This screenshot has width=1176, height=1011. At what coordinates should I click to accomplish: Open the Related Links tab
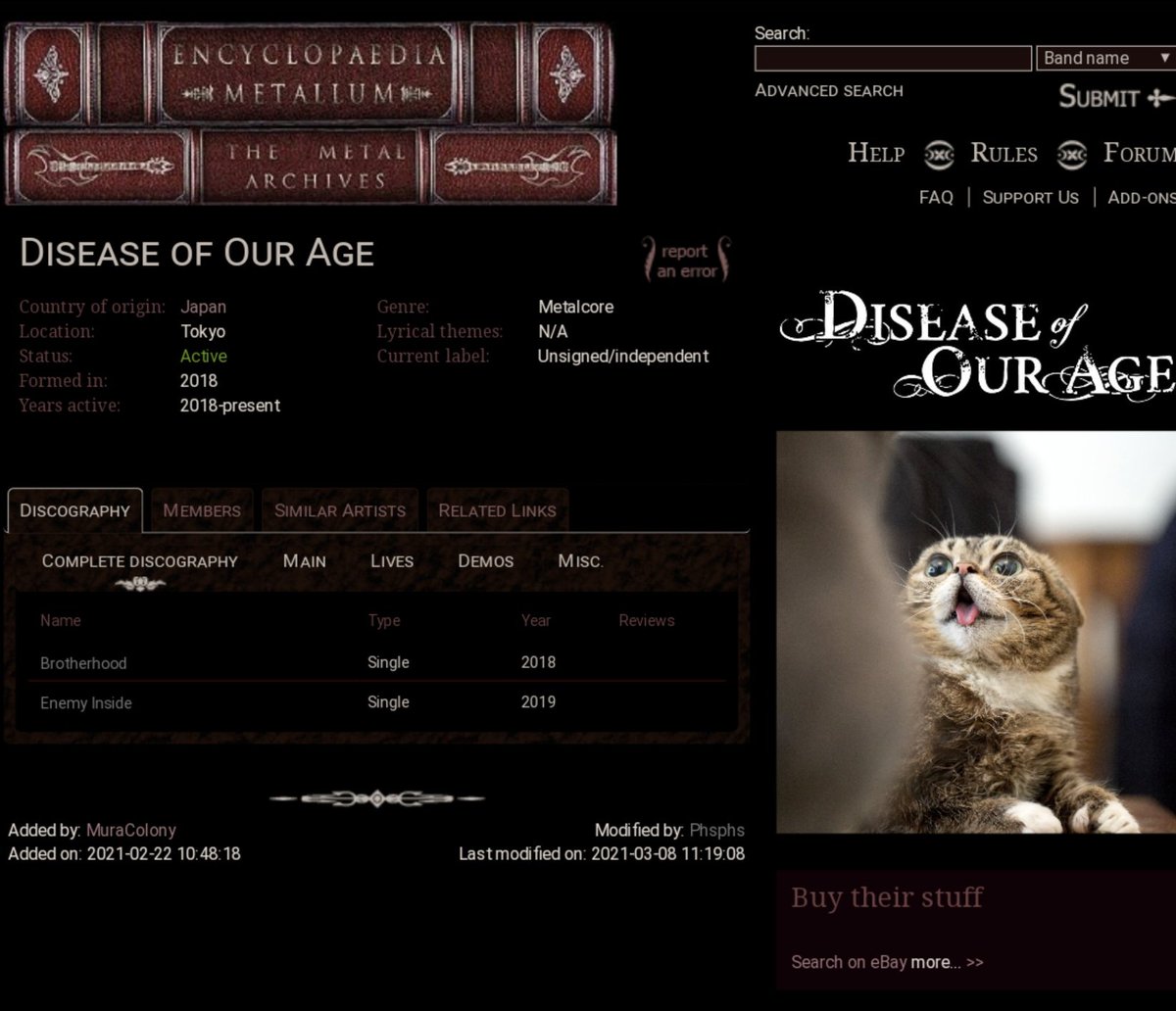coord(497,510)
